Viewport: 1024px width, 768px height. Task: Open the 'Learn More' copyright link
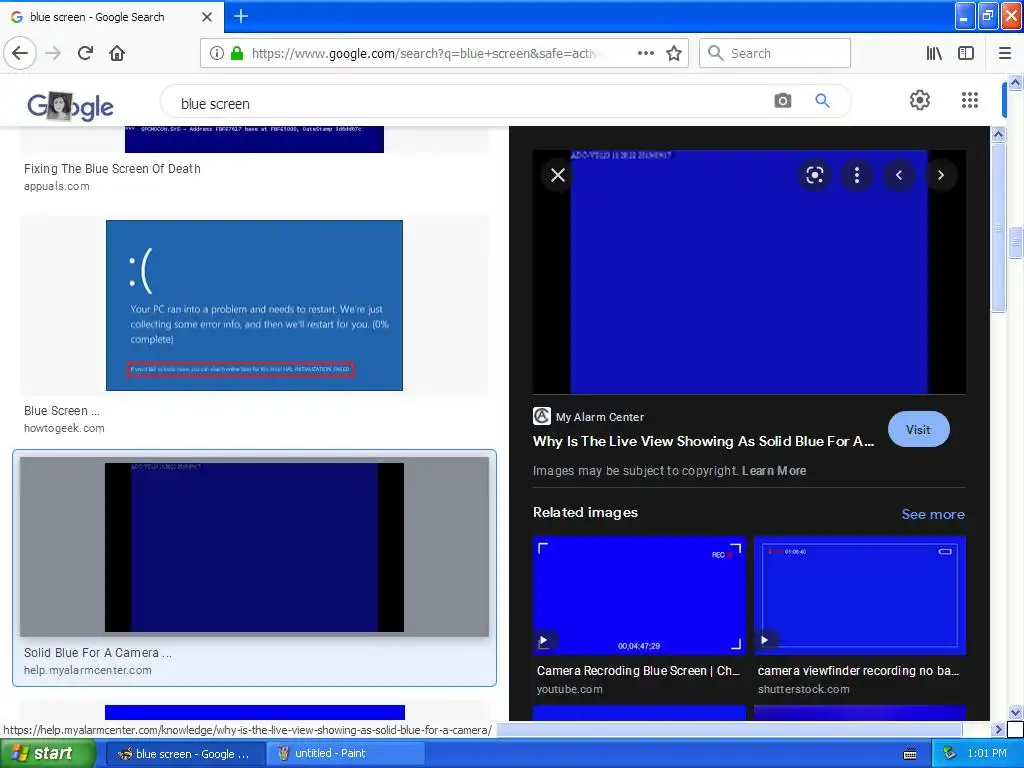(x=774, y=471)
